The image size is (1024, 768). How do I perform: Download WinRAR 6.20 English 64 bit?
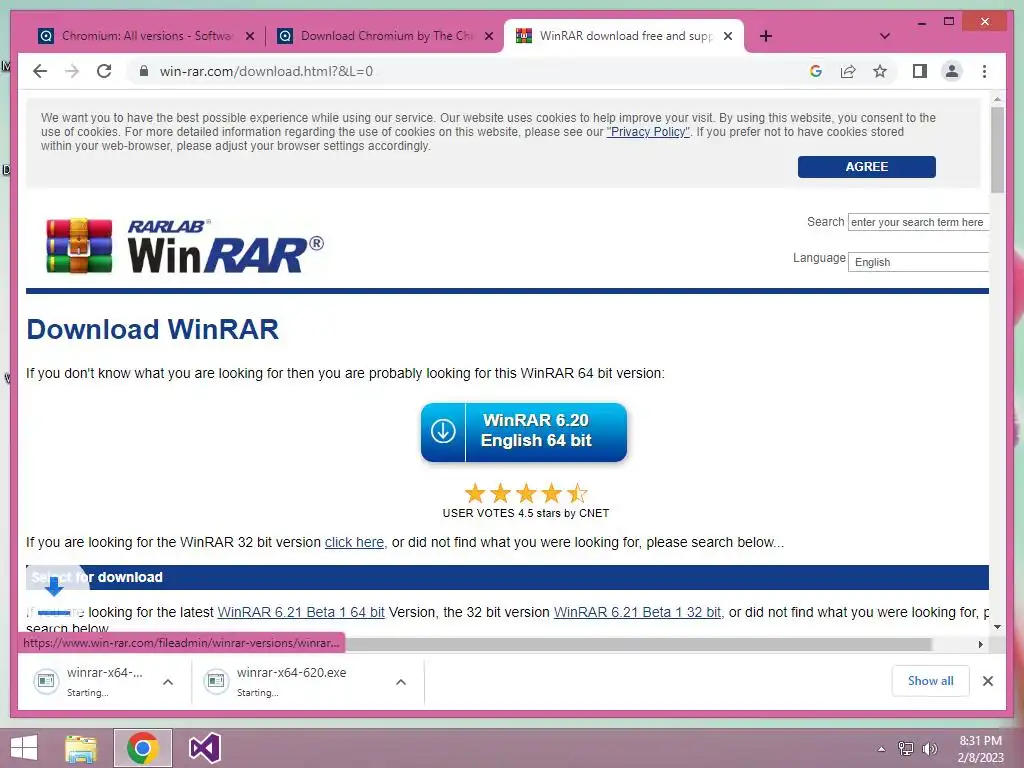524,432
